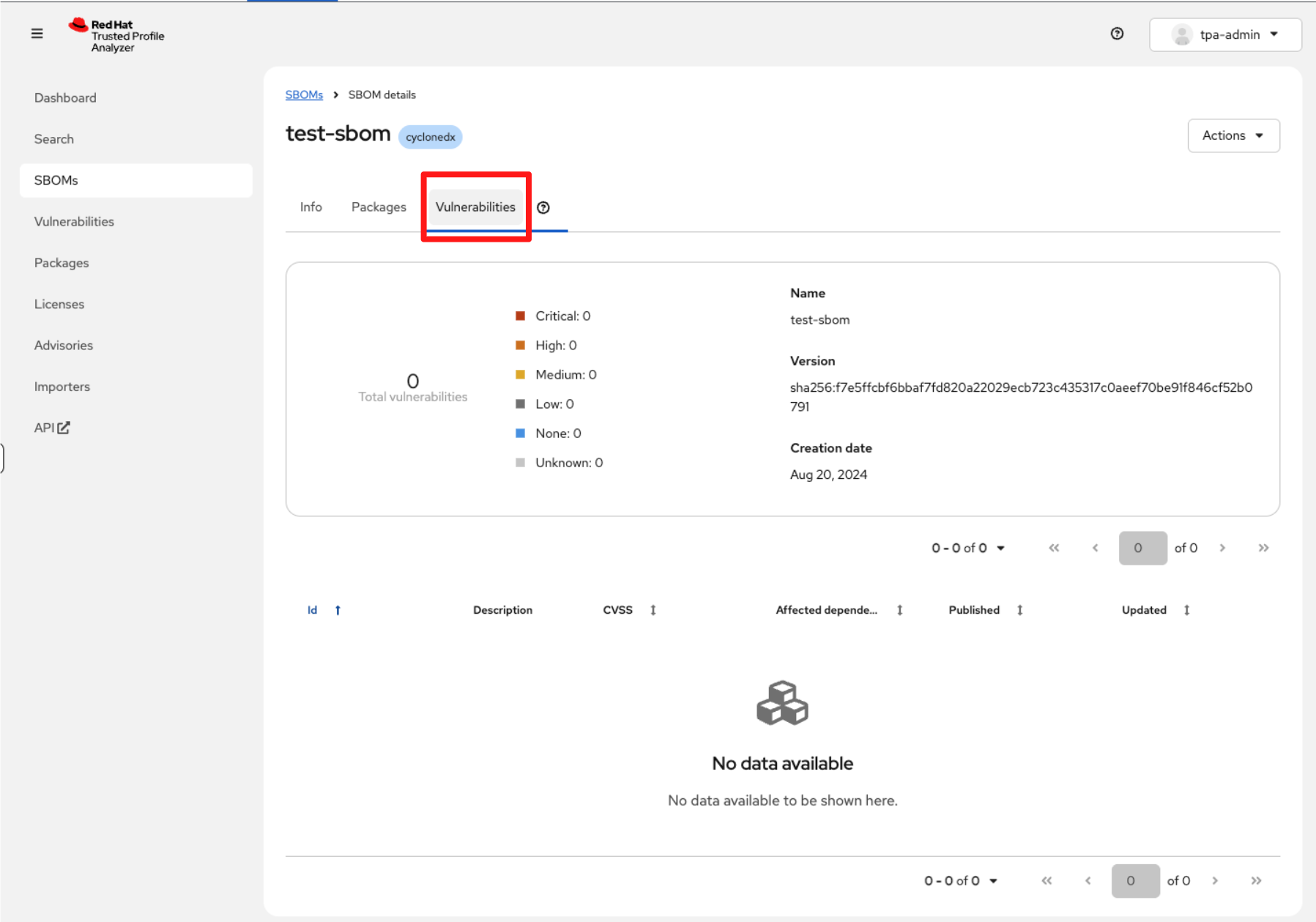1316x922 pixels.
Task: Open Advisories in the sidebar
Action: click(64, 345)
